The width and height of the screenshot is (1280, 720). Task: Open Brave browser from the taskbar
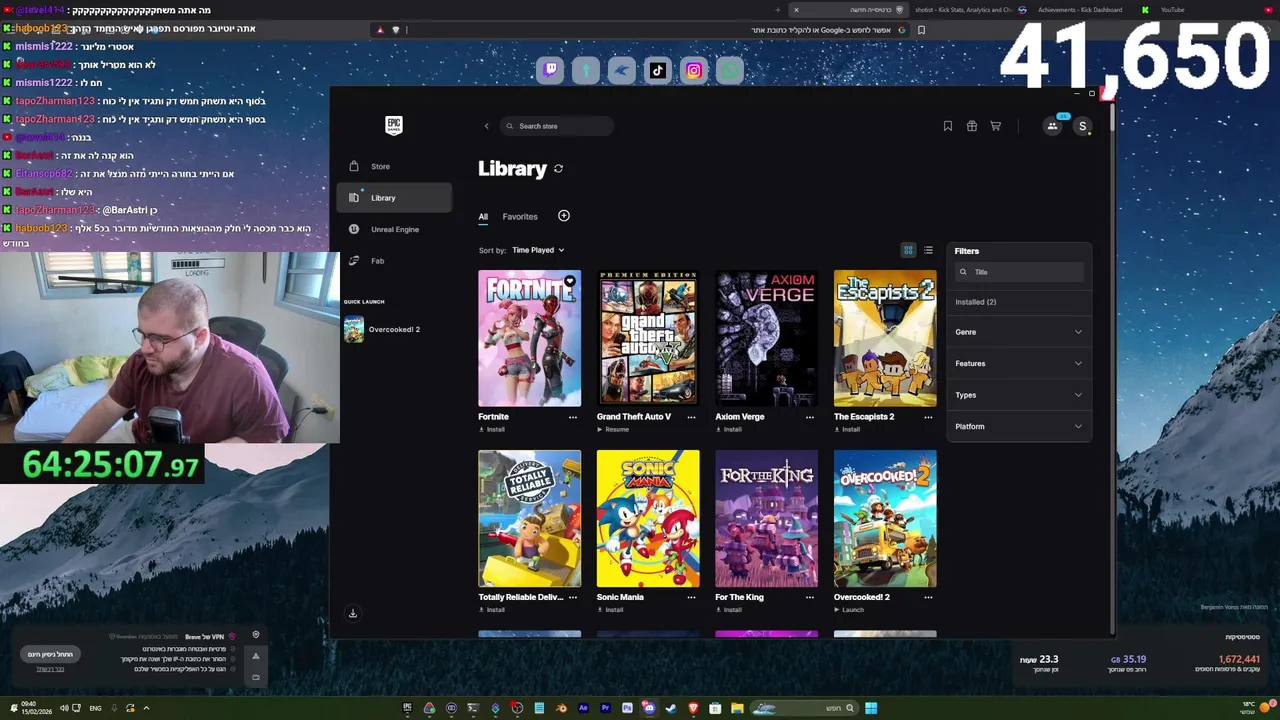click(x=693, y=708)
